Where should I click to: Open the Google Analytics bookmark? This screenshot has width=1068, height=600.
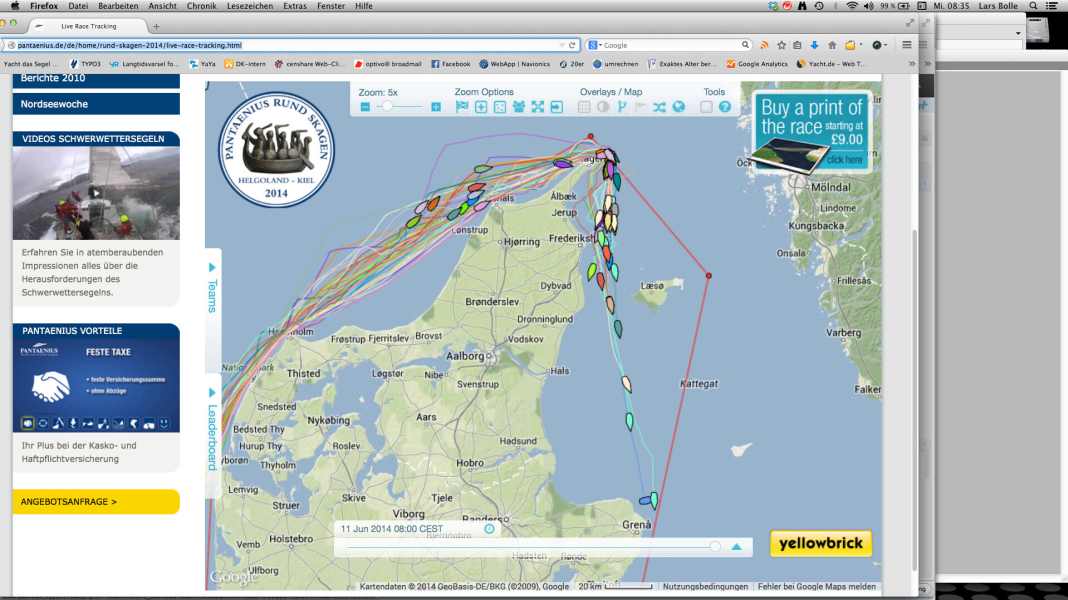click(757, 64)
